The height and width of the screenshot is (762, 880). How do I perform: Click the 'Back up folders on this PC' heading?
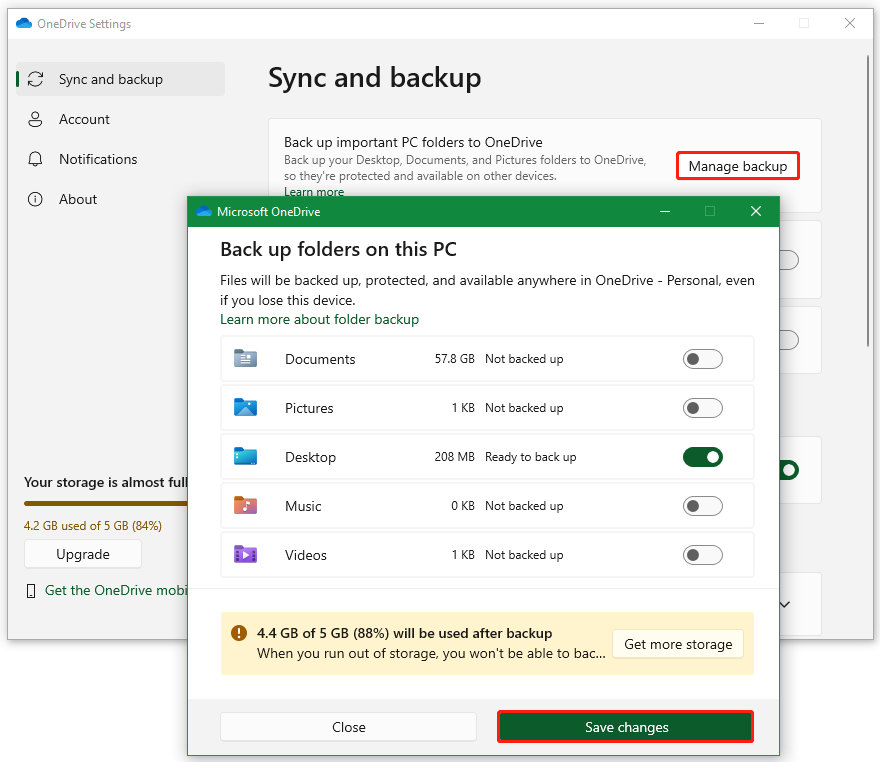338,249
